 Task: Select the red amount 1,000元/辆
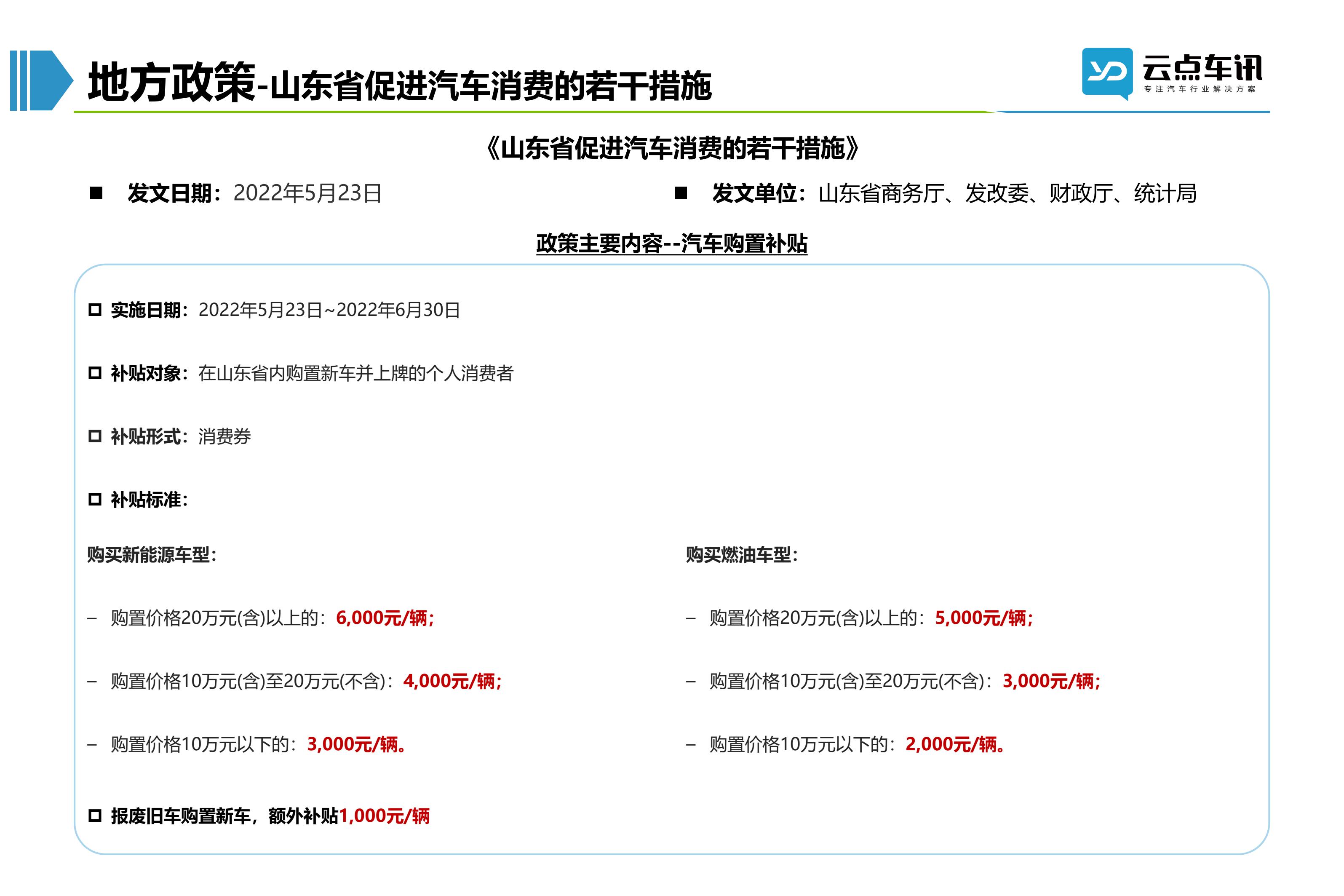click(x=385, y=816)
